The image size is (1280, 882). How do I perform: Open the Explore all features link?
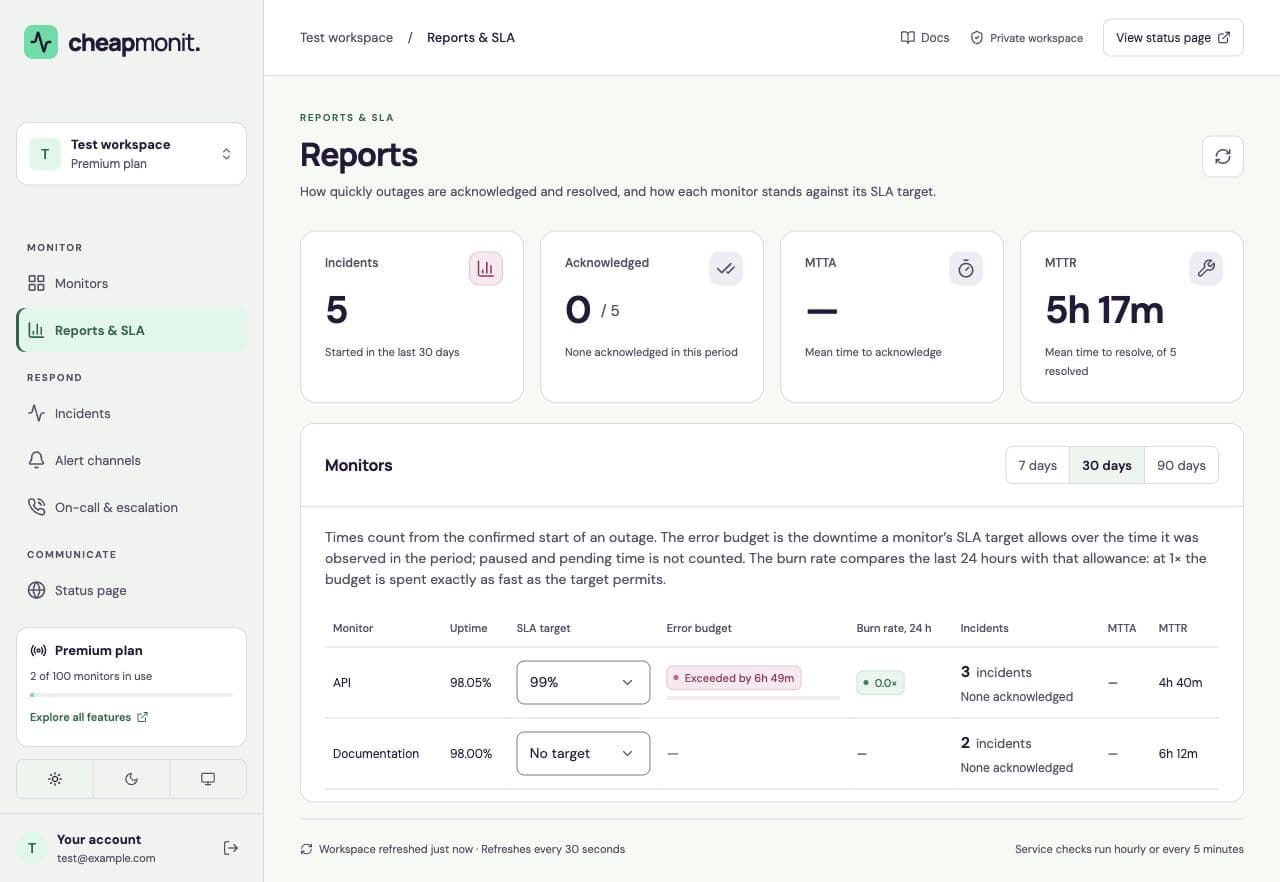(x=89, y=717)
